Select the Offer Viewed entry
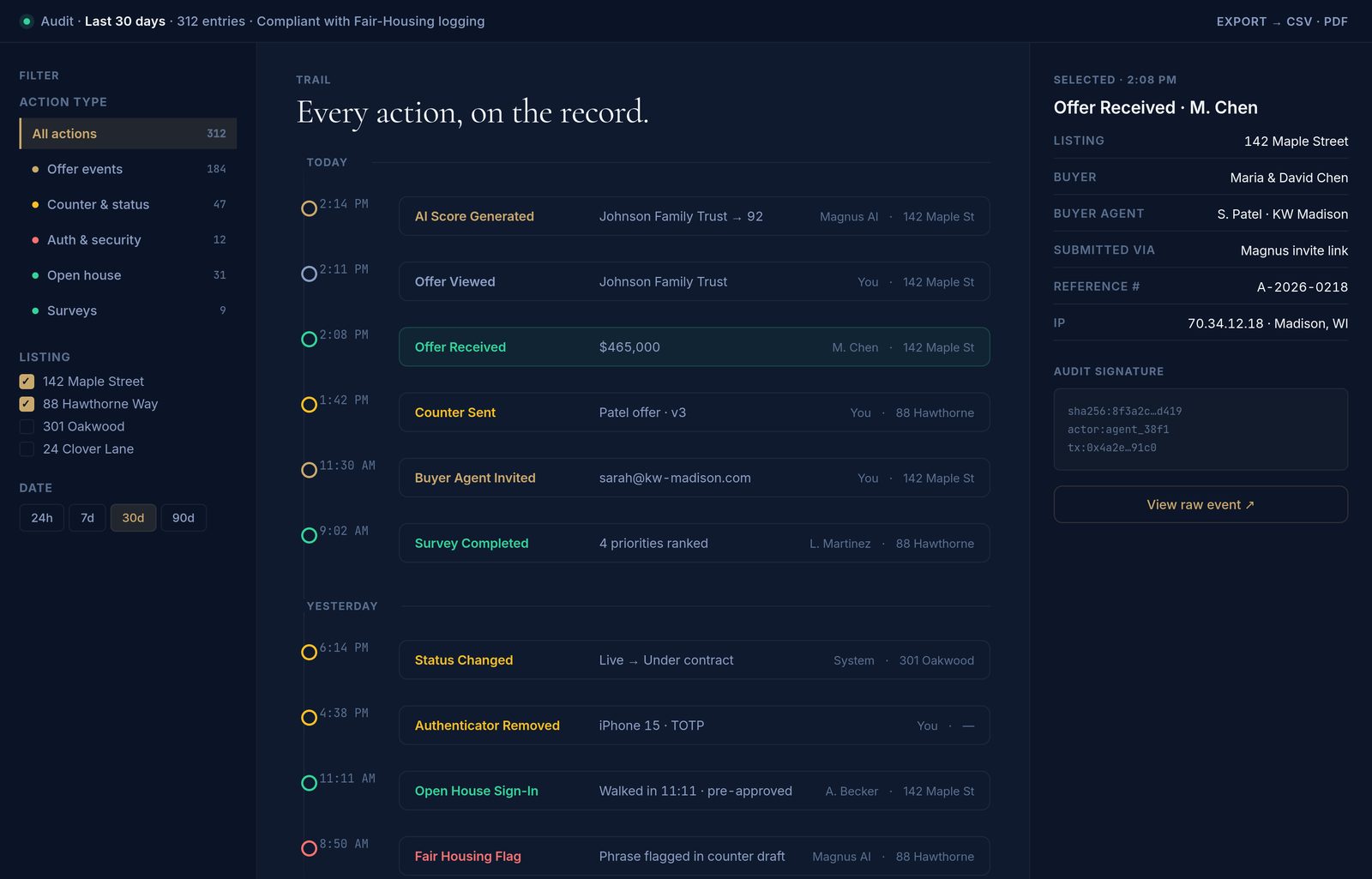The width and height of the screenshot is (1372, 879). pyautogui.click(x=695, y=281)
